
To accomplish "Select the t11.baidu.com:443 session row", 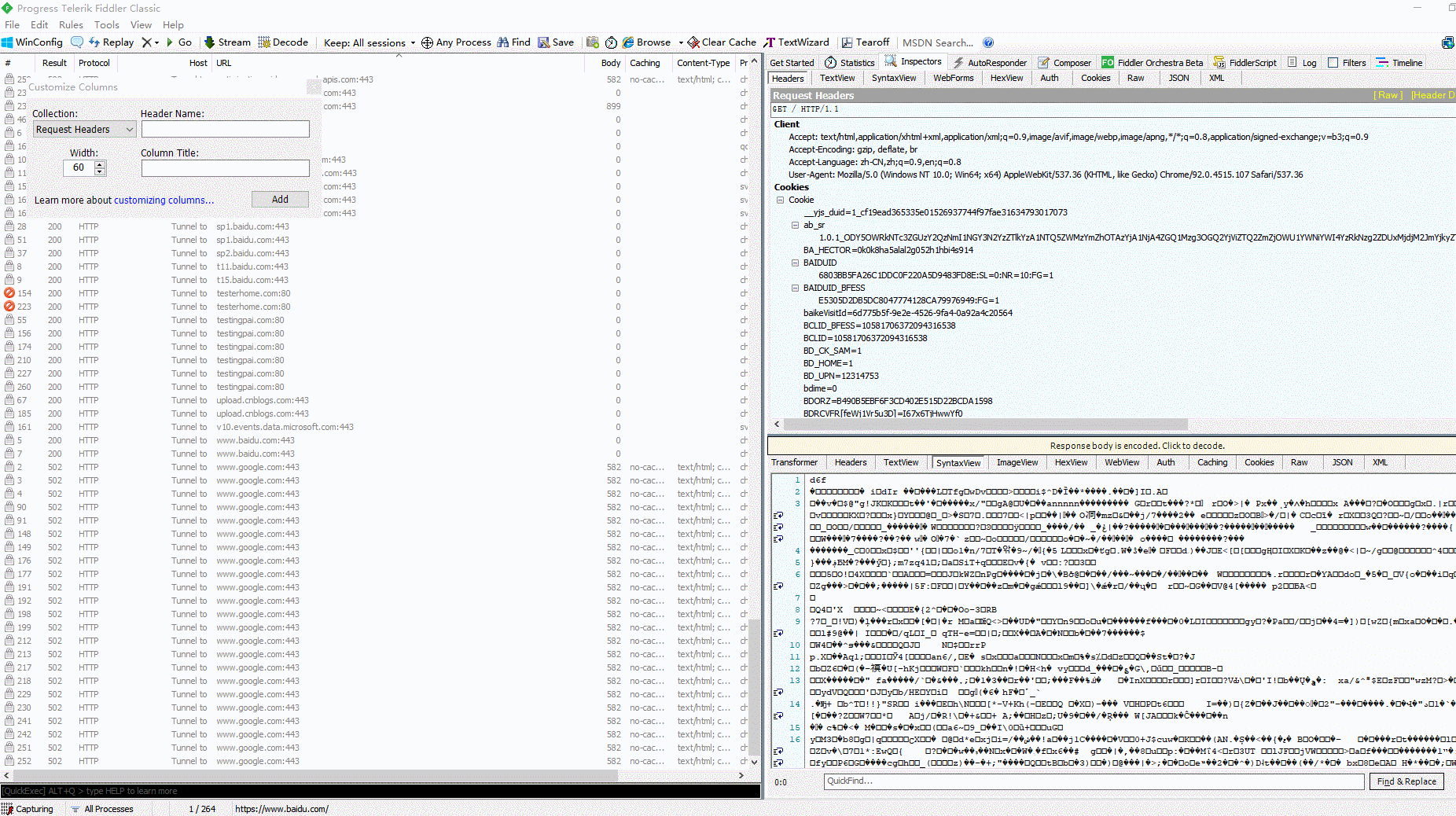I will click(x=374, y=266).
